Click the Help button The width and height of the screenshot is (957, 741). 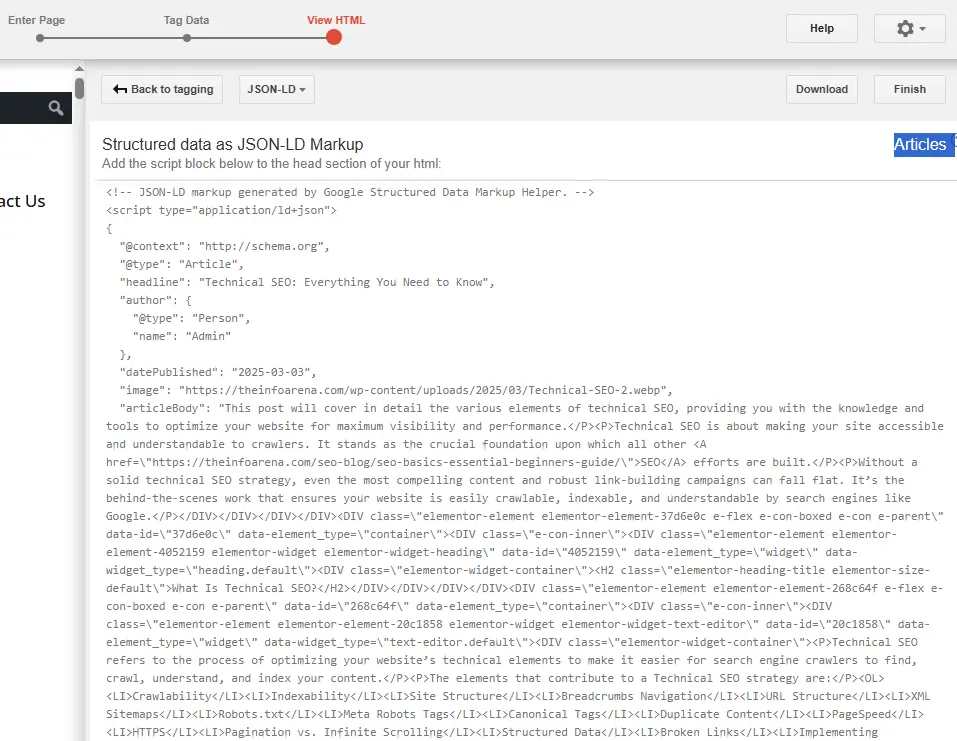(822, 29)
